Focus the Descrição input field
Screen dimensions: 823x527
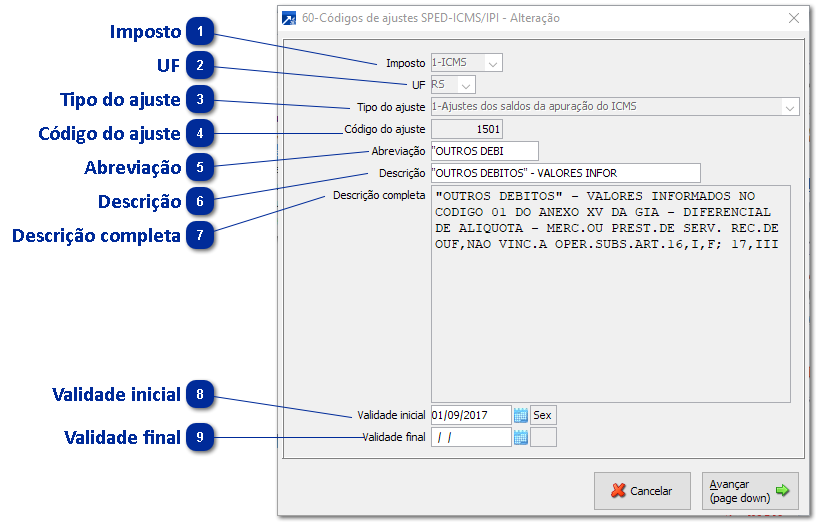[x=564, y=173]
